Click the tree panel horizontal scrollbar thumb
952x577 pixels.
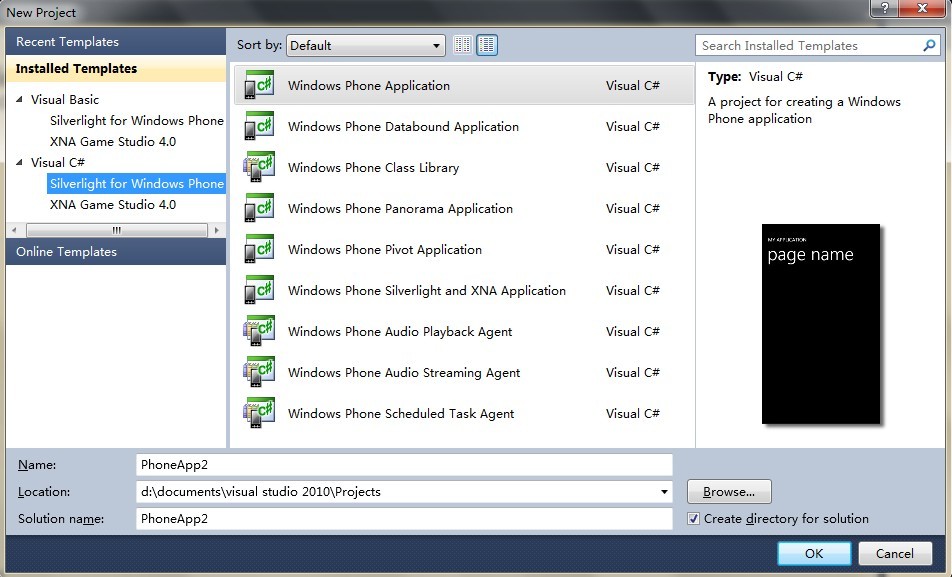click(x=117, y=230)
